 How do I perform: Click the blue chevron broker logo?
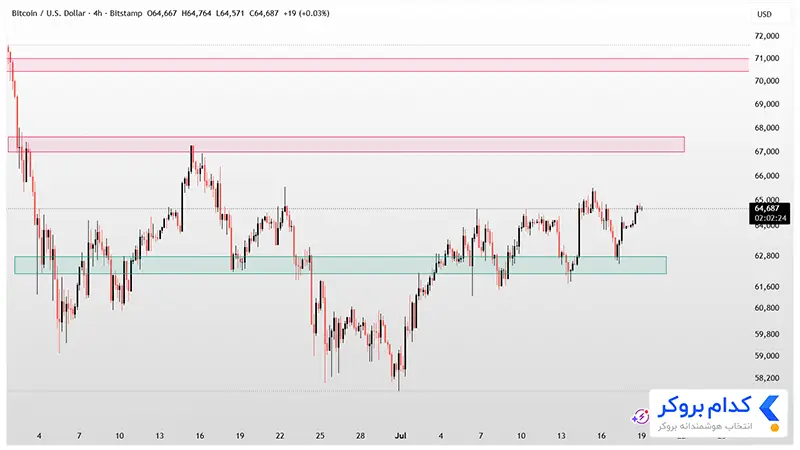click(x=768, y=408)
